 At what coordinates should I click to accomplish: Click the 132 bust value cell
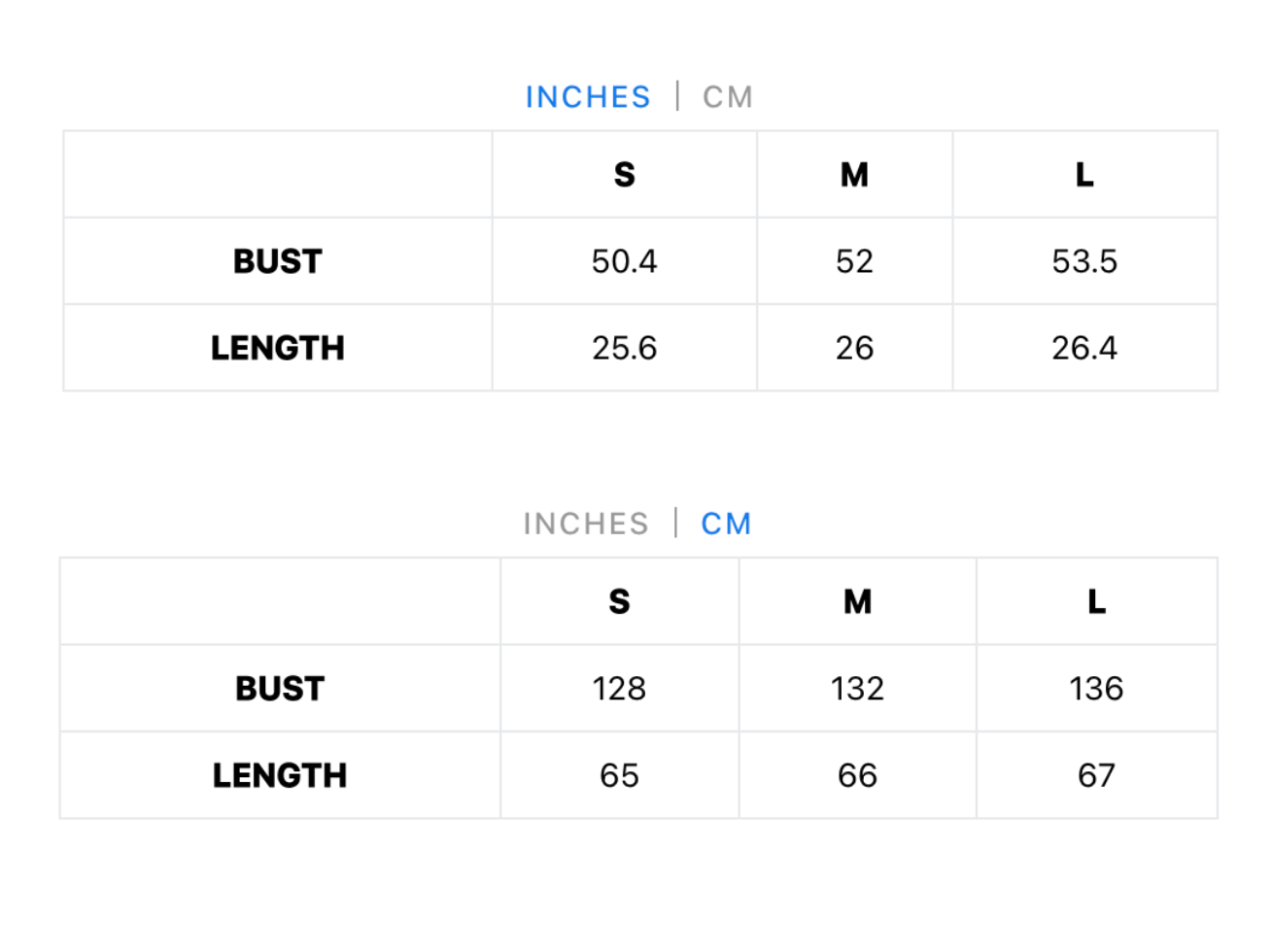click(x=857, y=689)
